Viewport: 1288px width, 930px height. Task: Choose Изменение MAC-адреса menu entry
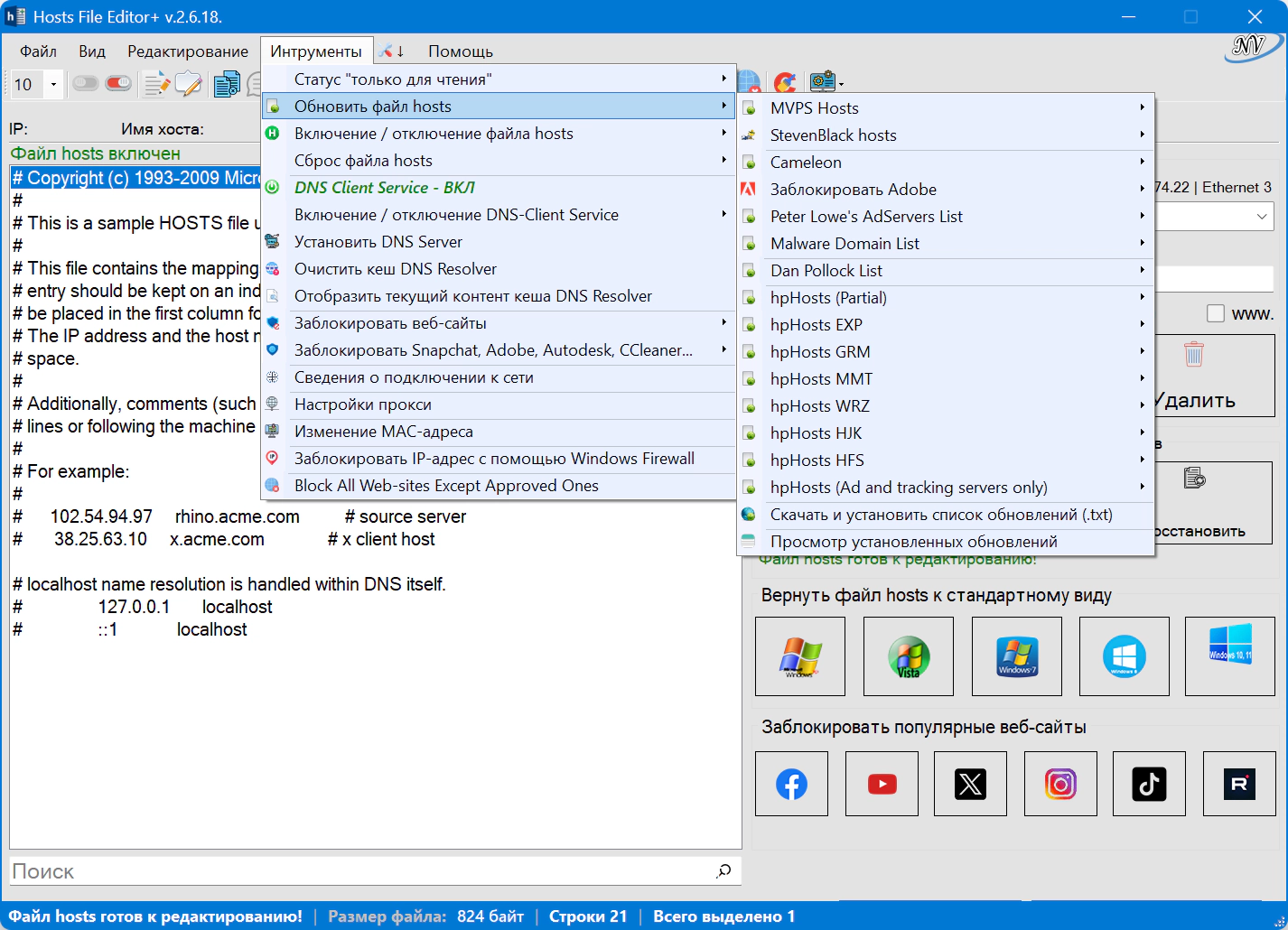coord(499,432)
